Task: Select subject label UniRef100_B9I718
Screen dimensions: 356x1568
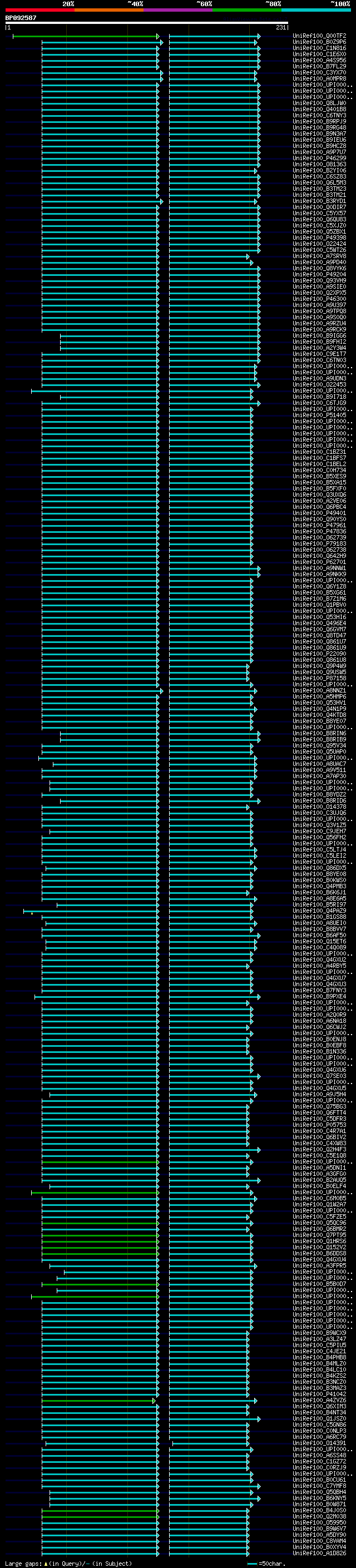Action: tap(319, 397)
